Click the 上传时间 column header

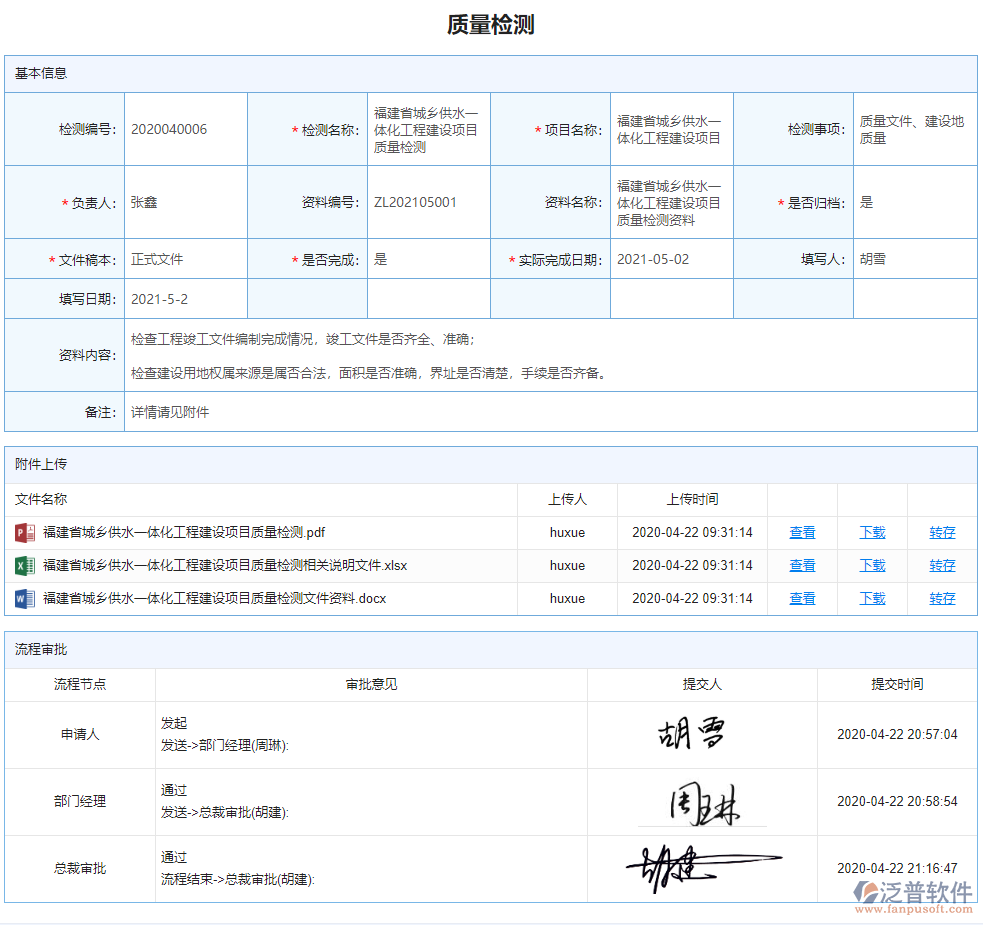[692, 499]
